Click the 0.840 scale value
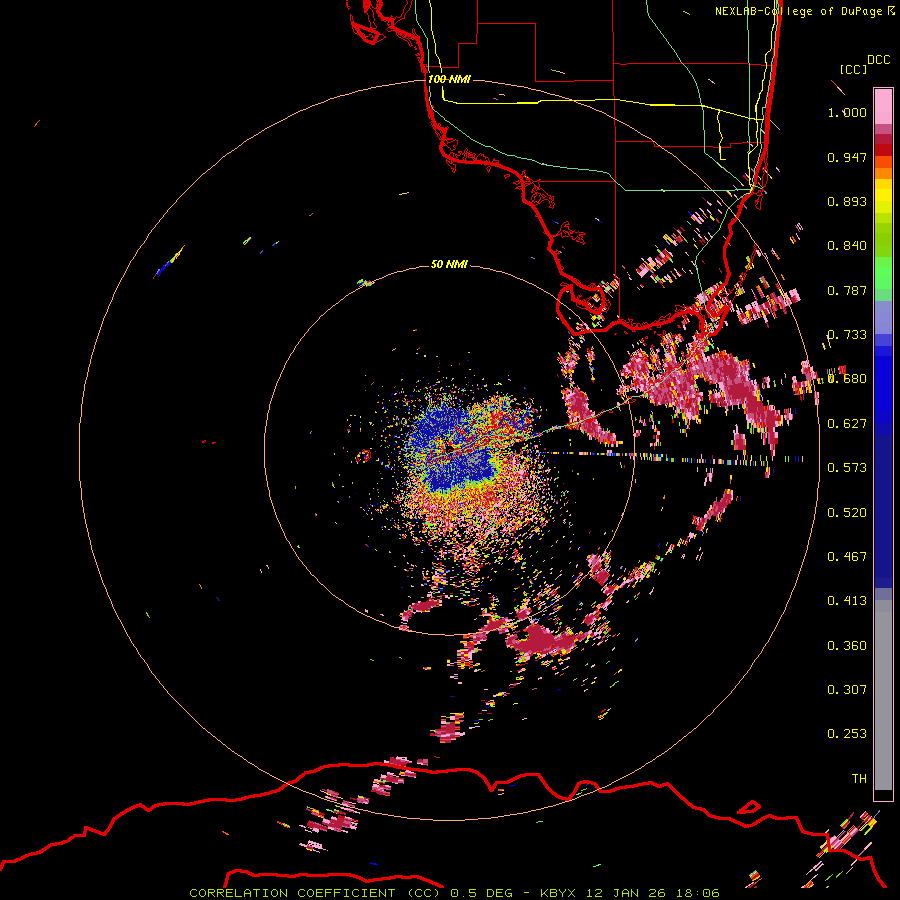Viewport: 900px width, 900px height. (x=847, y=246)
